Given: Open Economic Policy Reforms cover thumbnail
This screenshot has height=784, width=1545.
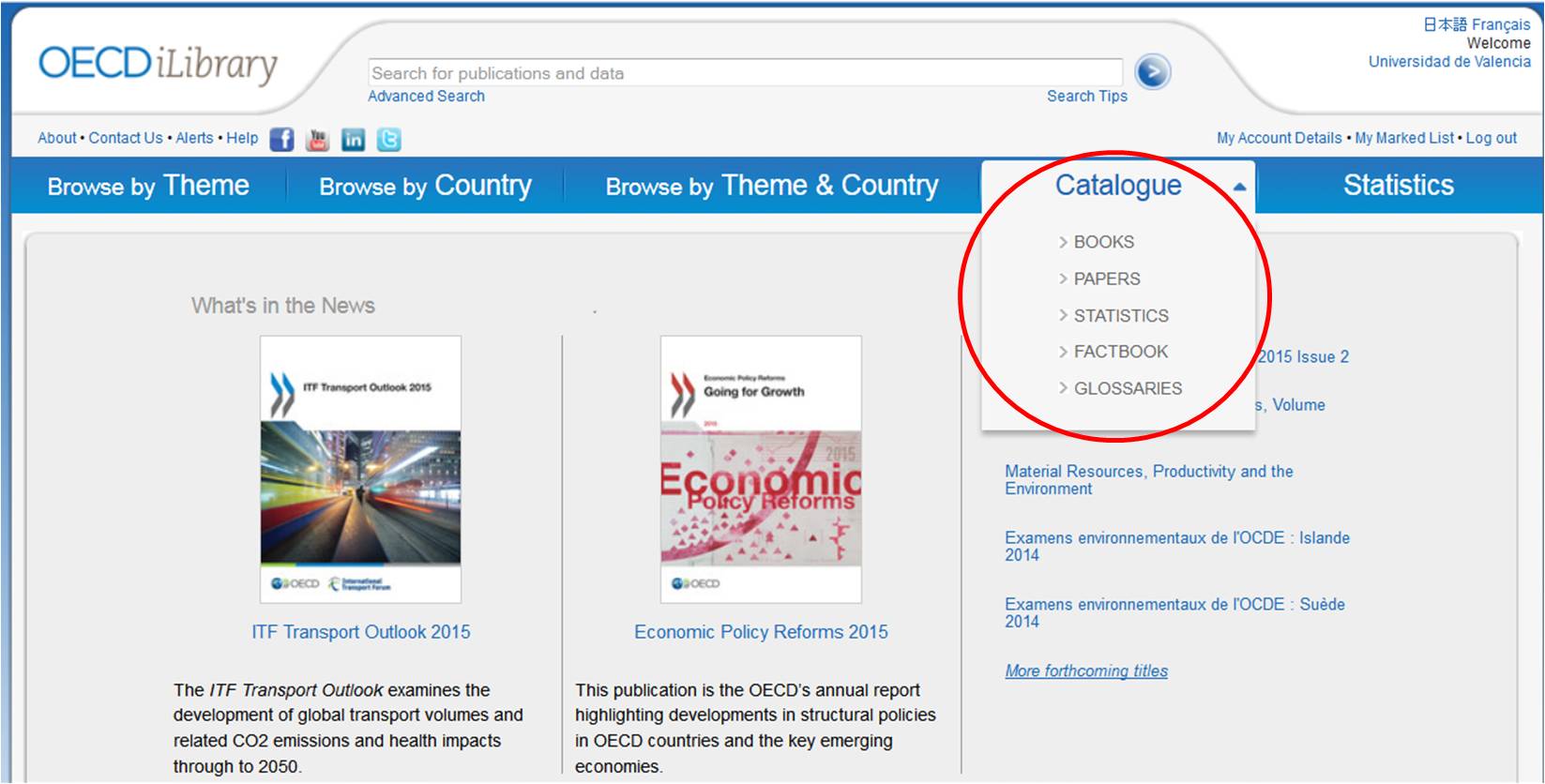Looking at the screenshot, I should (x=761, y=469).
